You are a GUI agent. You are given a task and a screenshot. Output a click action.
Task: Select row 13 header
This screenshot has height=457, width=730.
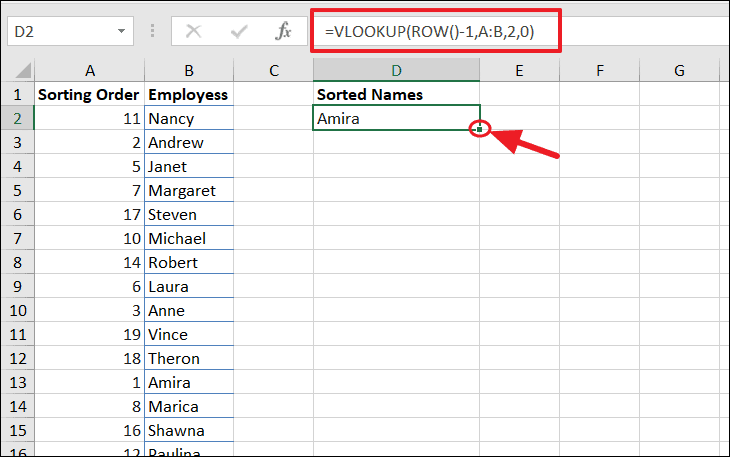[17, 383]
